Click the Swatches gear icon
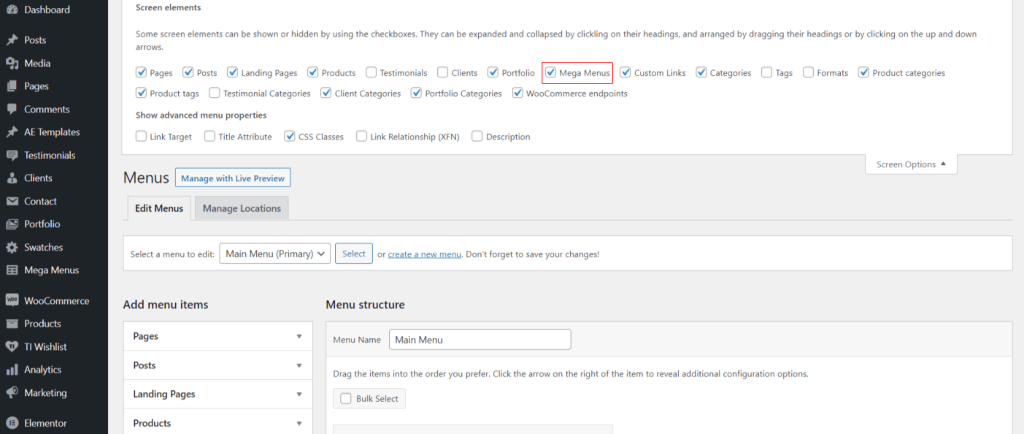This screenshot has height=434, width=1024. [12, 247]
